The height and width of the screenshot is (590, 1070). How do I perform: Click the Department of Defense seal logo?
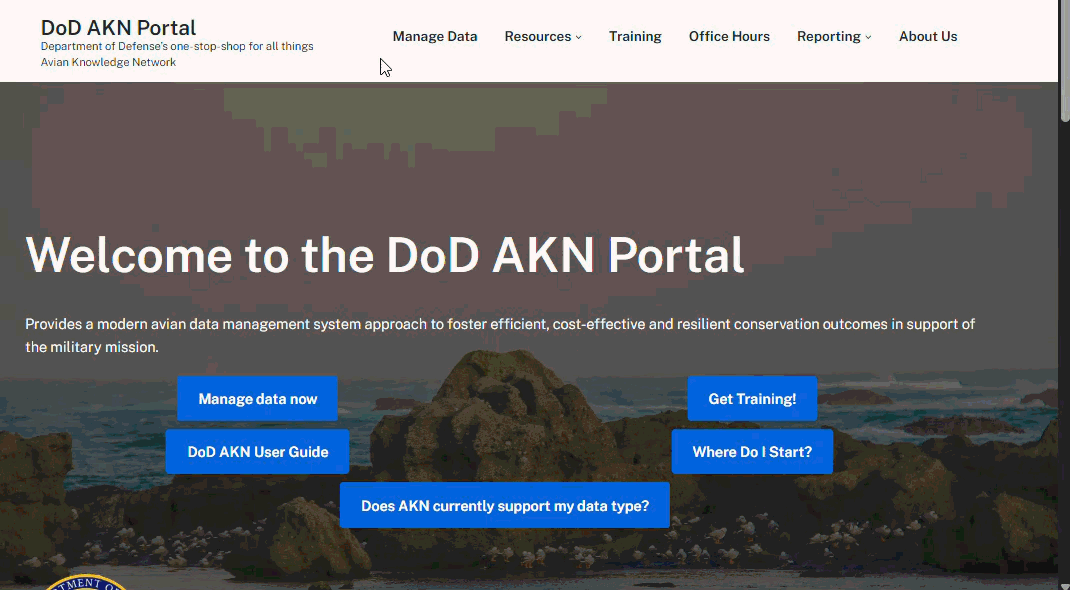(x=85, y=582)
